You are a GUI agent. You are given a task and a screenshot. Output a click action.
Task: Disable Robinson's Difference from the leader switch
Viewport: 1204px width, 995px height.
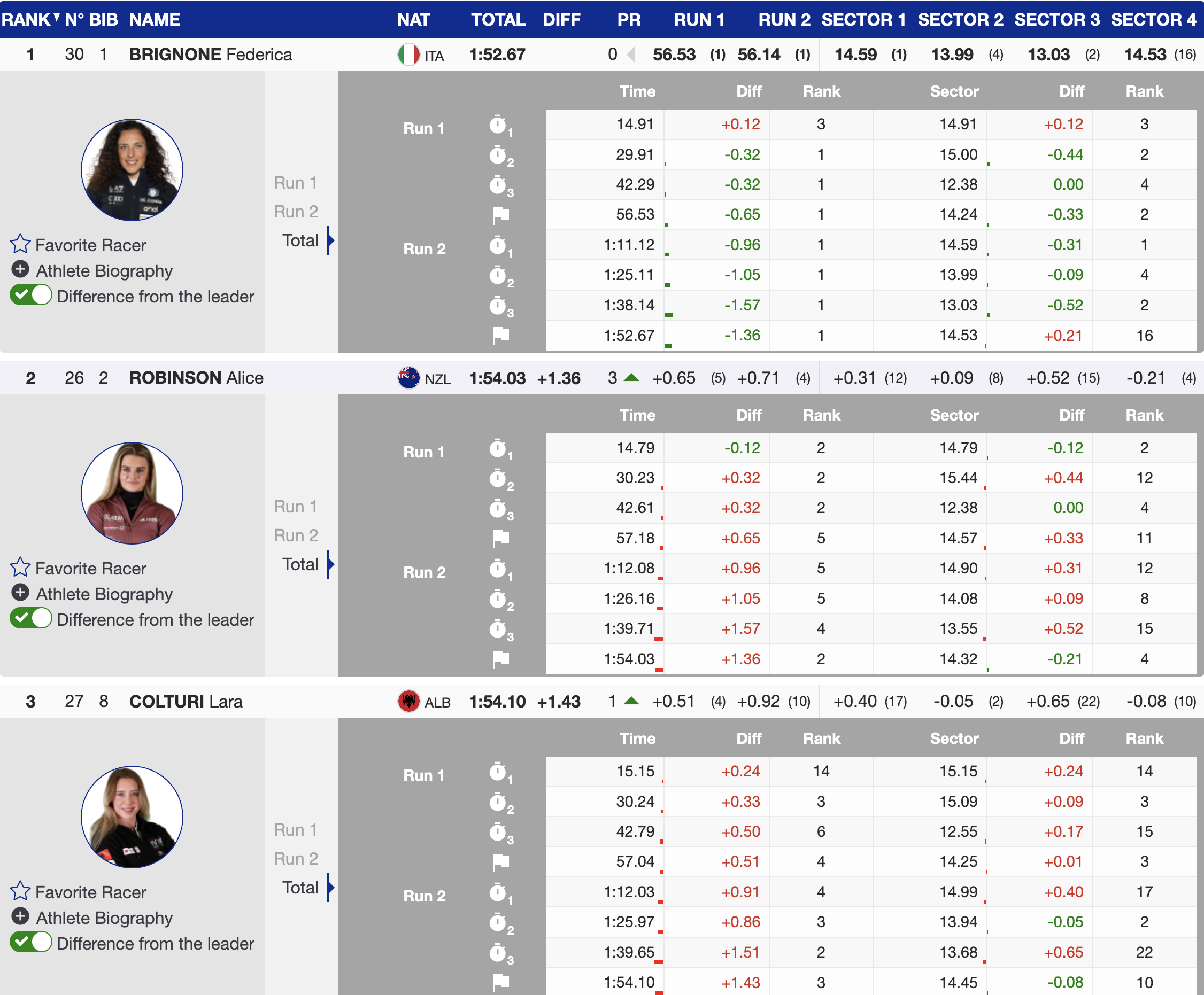[31, 619]
